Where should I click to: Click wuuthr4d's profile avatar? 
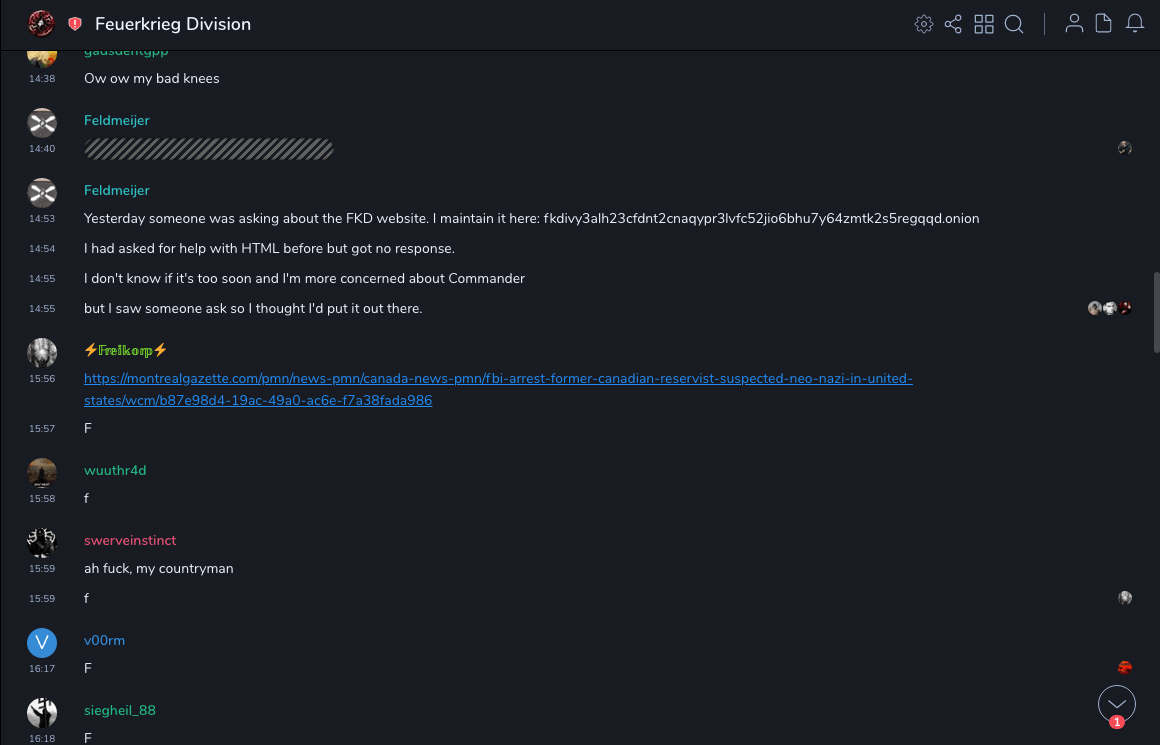pyautogui.click(x=42, y=472)
